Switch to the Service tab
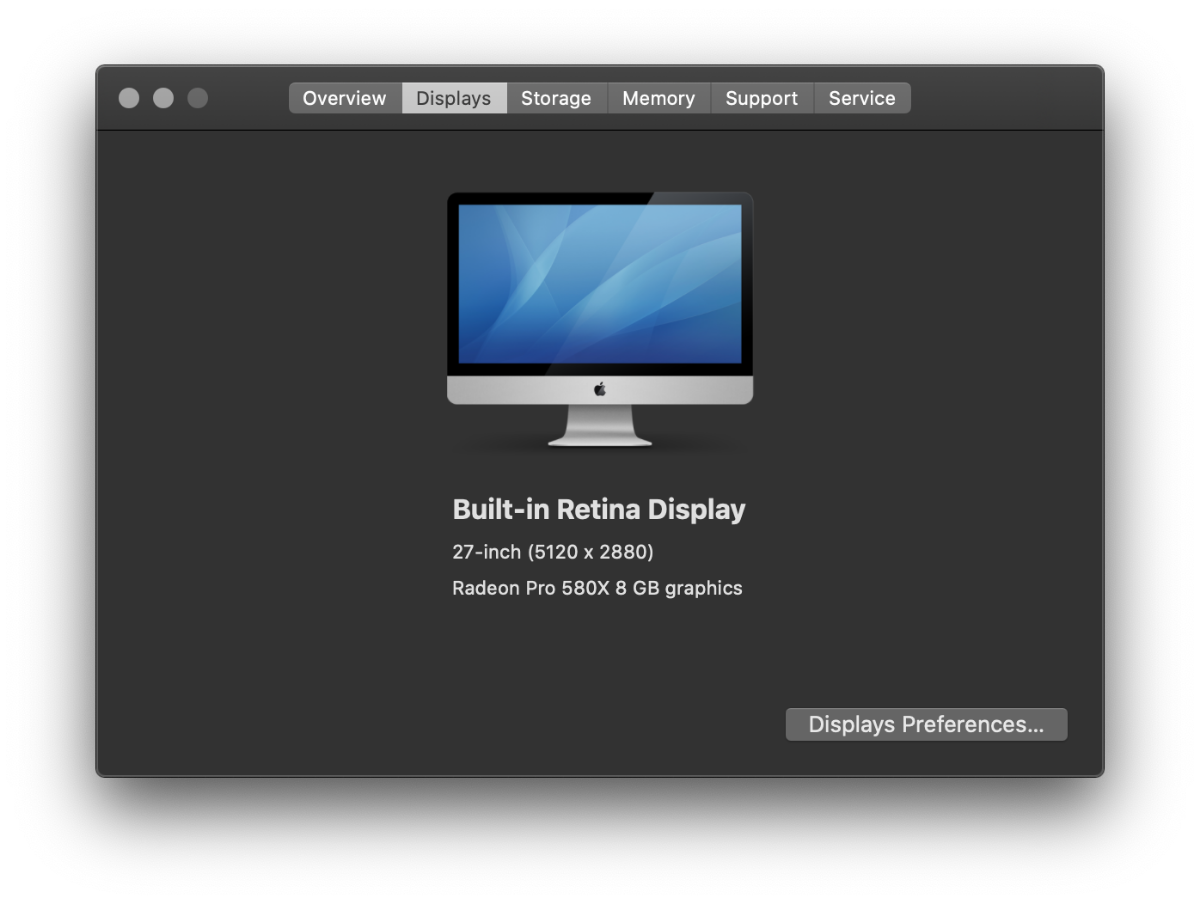Screen dimensions: 1200x904 [x=862, y=98]
